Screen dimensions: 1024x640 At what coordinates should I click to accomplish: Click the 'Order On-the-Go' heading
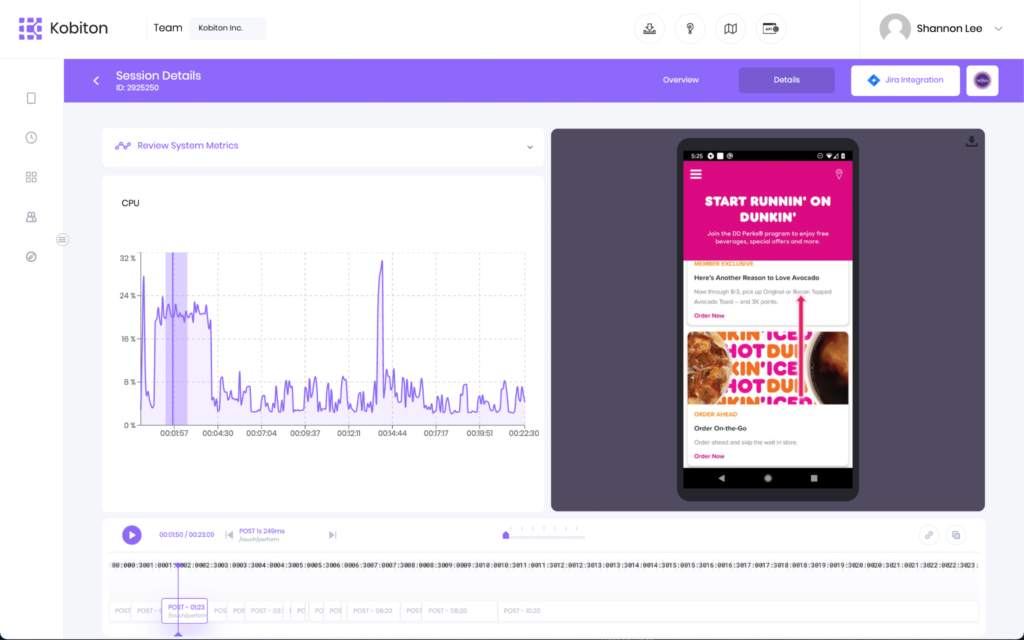(x=720, y=428)
